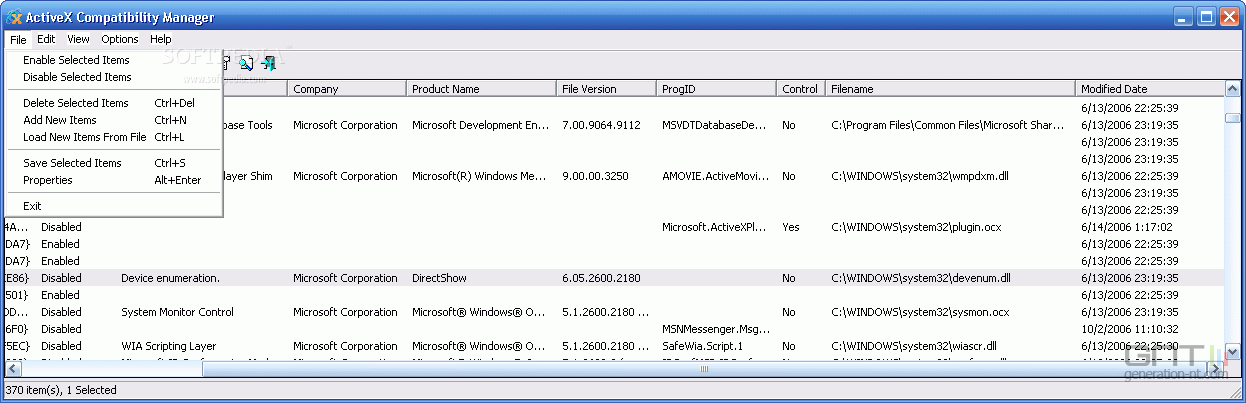Open the Options menu

120,39
